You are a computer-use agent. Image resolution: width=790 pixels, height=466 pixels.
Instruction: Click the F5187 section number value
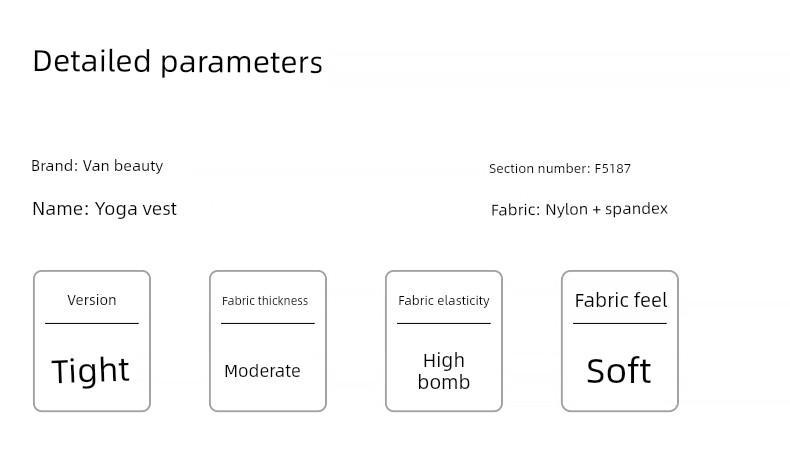coord(612,169)
